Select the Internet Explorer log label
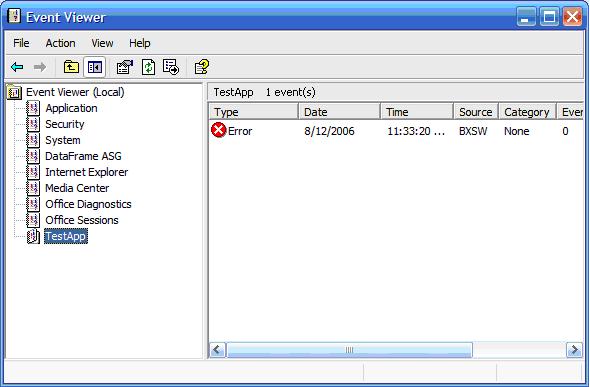 [x=87, y=172]
